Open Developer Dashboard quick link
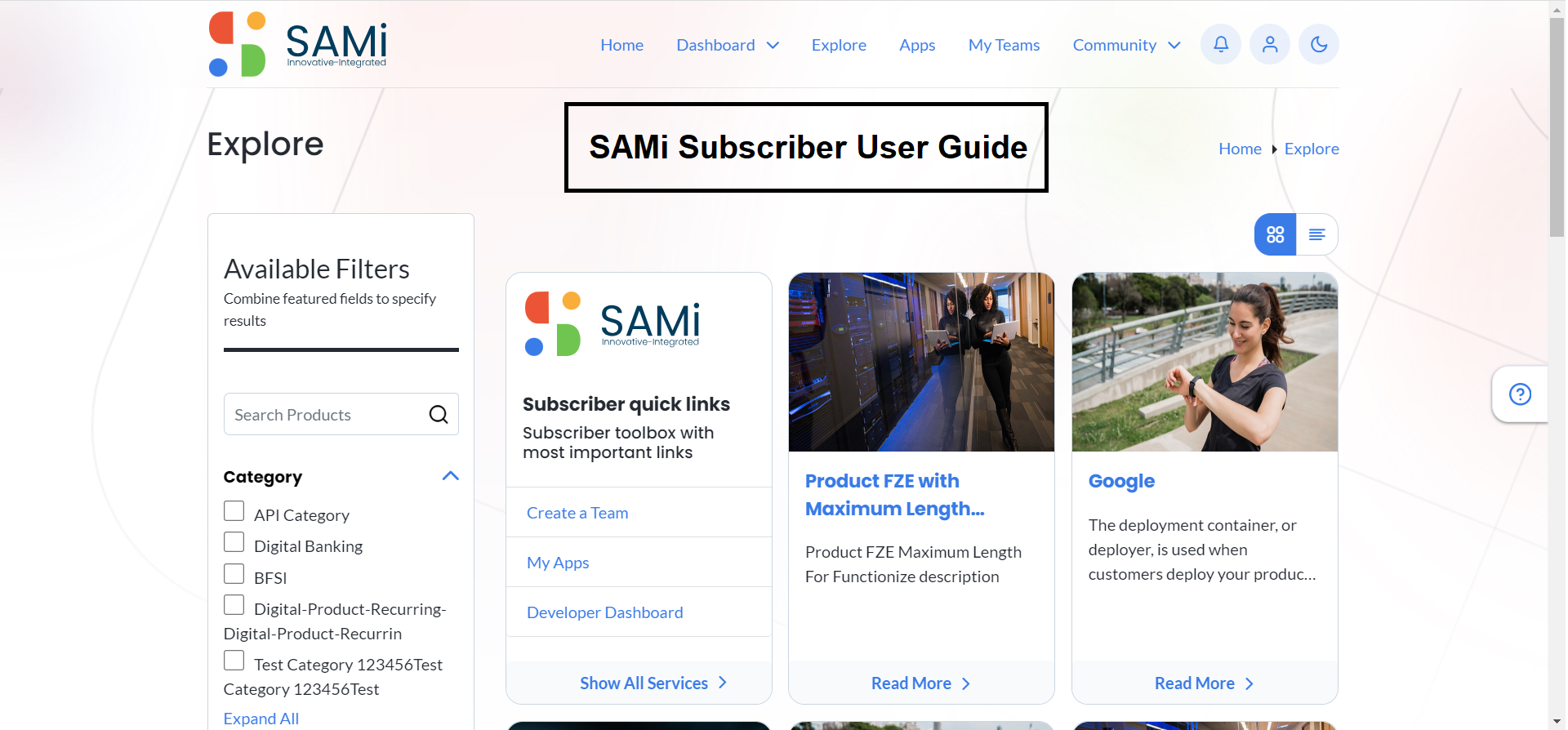The image size is (1568, 730). tap(605, 612)
